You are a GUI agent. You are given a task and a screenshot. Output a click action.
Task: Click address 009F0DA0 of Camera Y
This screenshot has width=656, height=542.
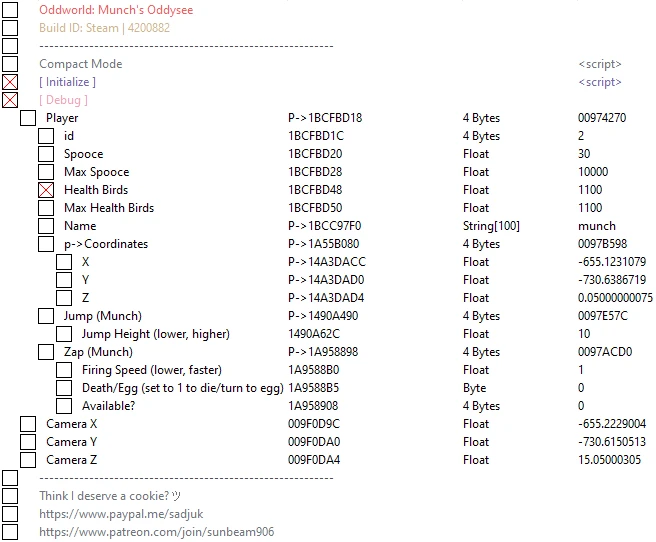pos(314,442)
